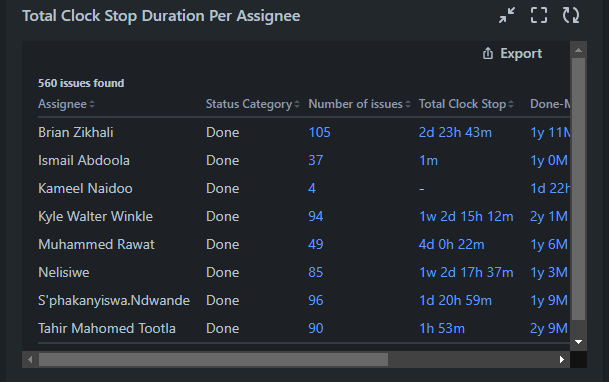
Task: Minimize the gadget with the collapse arrows icon
Action: (507, 16)
